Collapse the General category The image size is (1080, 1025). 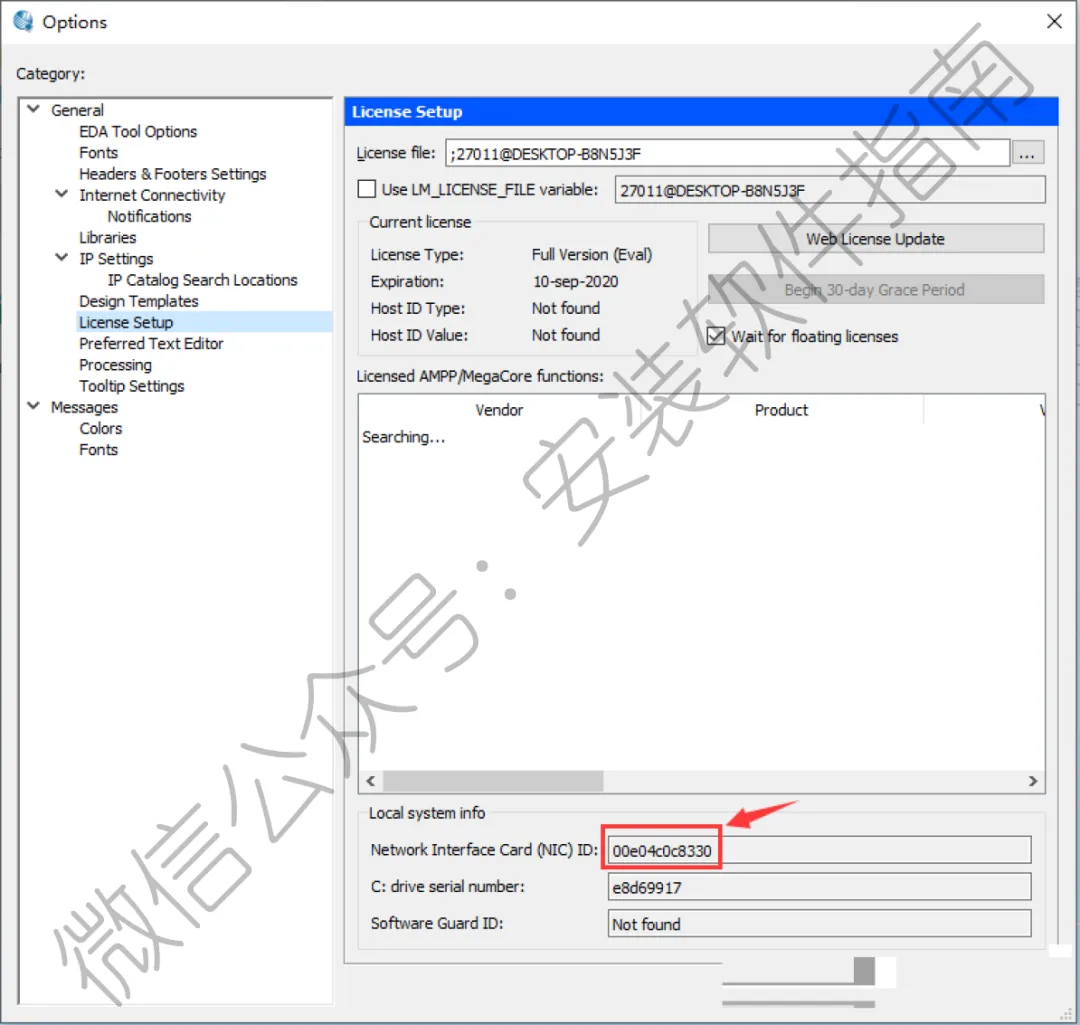tap(33, 110)
